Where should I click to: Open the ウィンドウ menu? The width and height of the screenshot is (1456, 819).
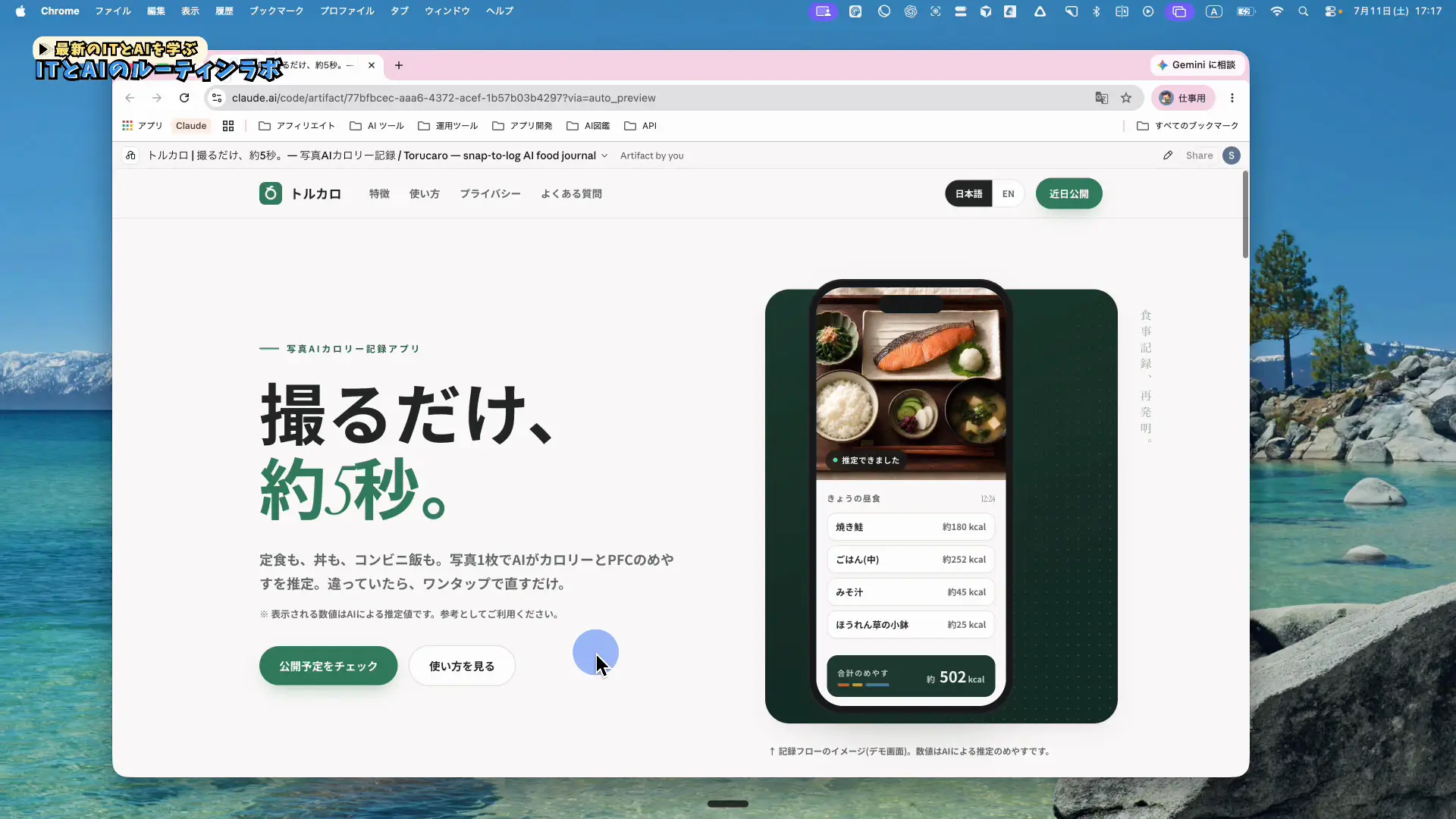pyautogui.click(x=447, y=11)
